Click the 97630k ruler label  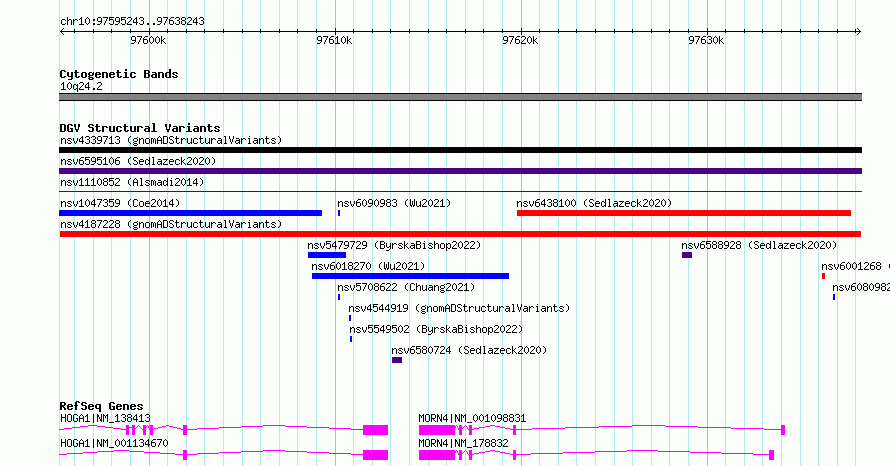706,40
